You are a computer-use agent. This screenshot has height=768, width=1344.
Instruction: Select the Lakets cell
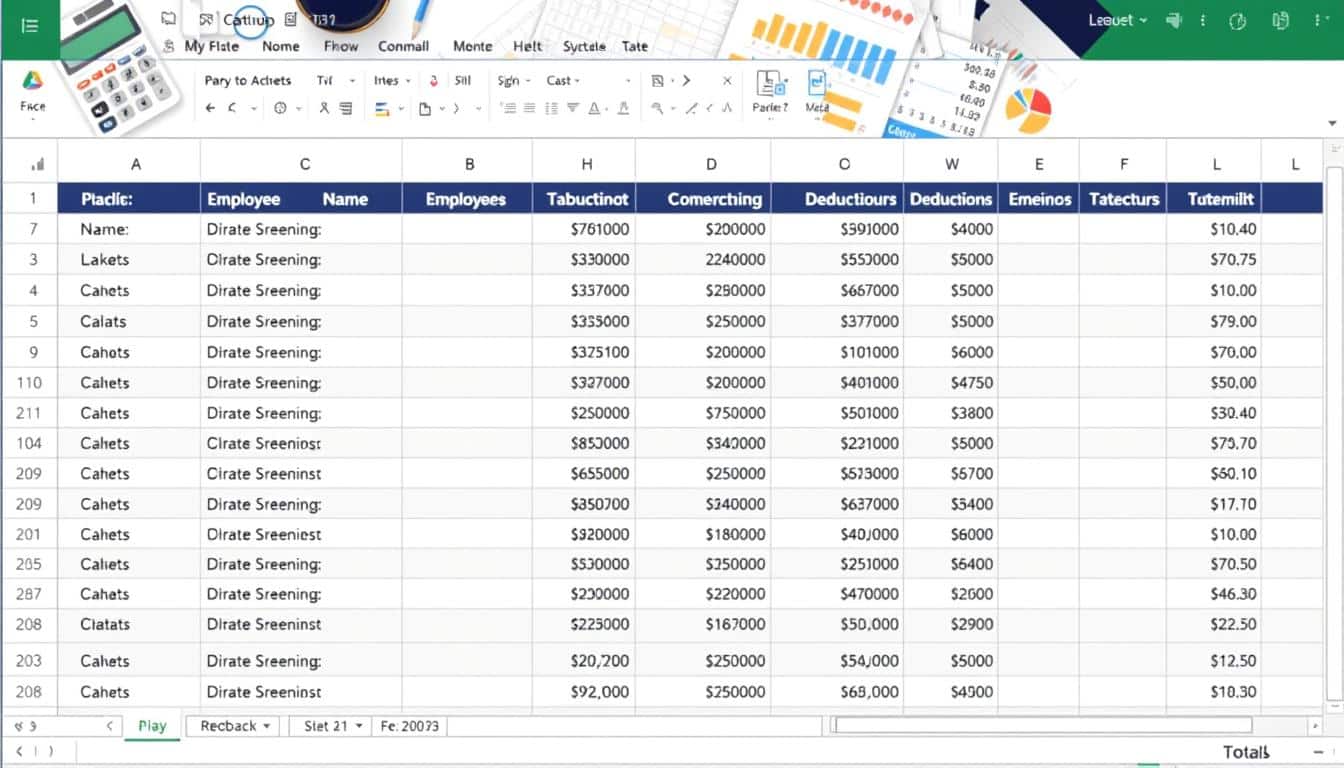point(129,259)
